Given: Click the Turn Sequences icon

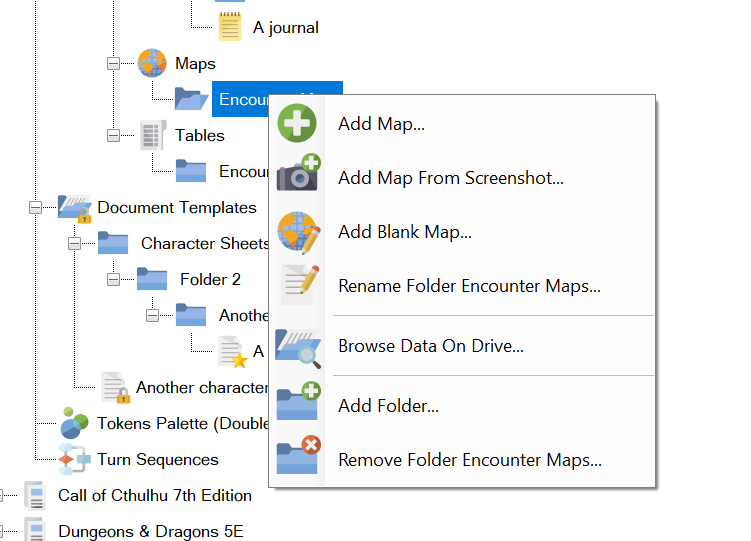Looking at the screenshot, I should pyautogui.click(x=74, y=460).
